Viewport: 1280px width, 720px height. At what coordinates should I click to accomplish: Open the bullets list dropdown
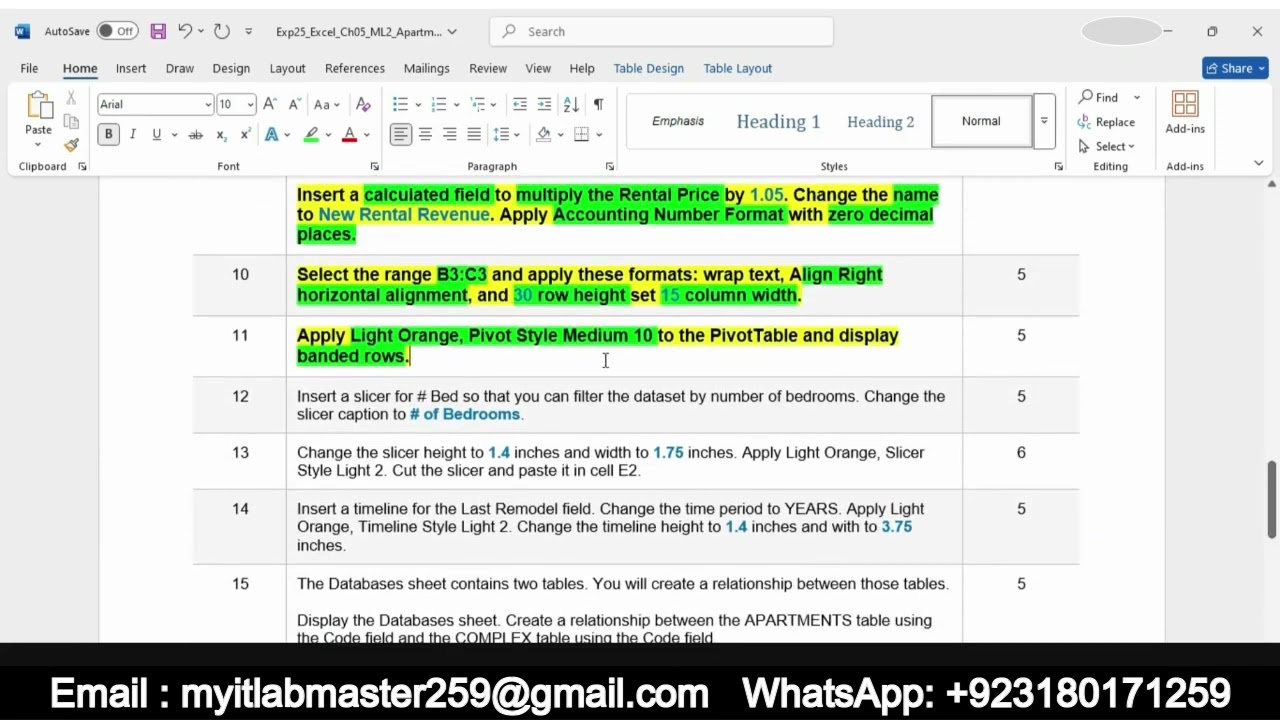pos(417,104)
